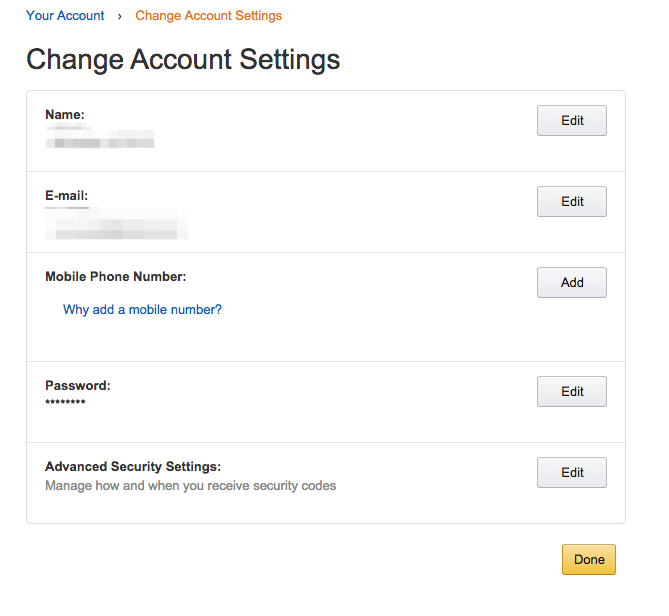Add a Mobile Phone Number
The height and width of the screenshot is (616, 669).
572,283
